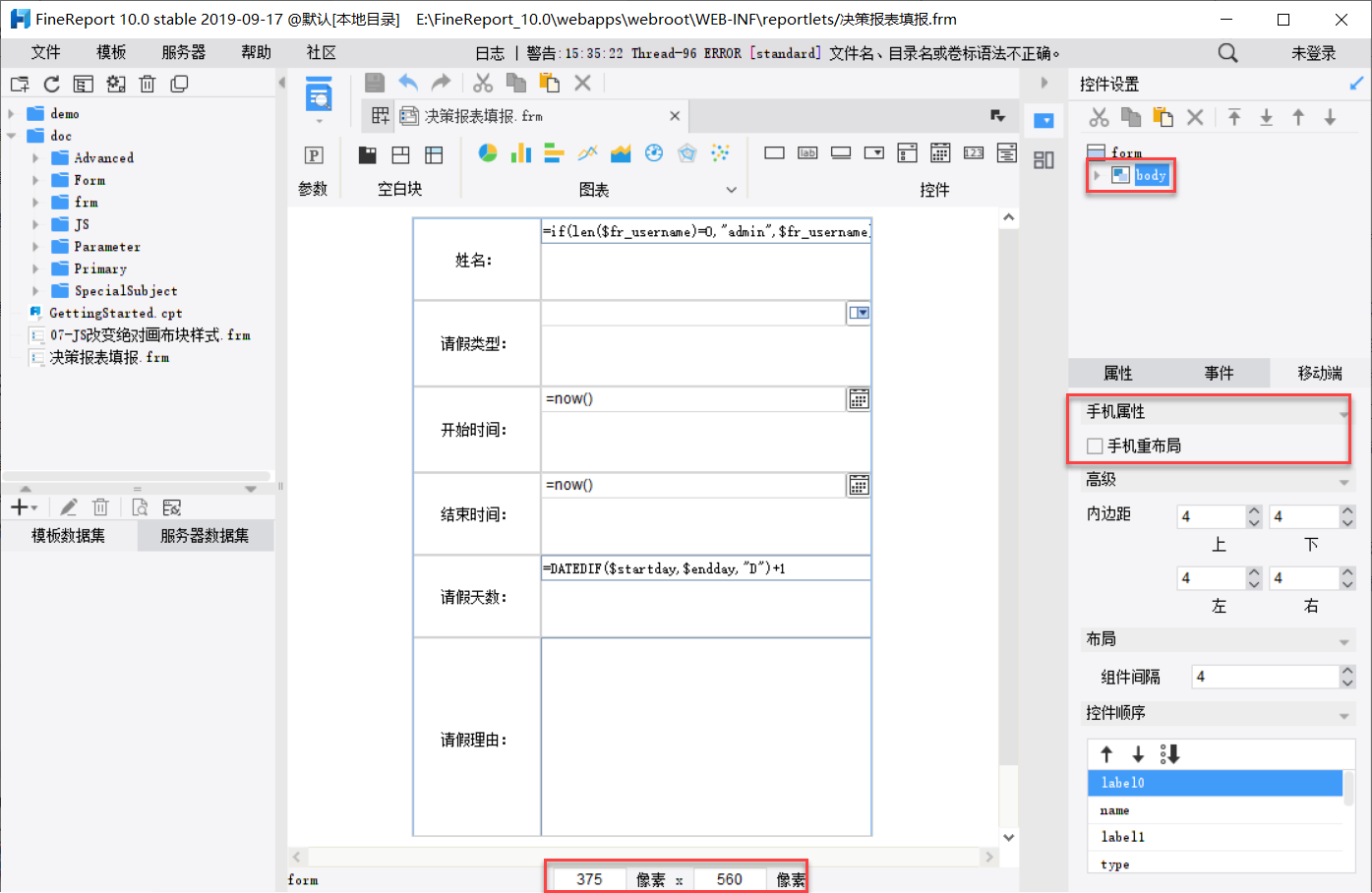Move selected widget down in 控件顺序

(1138, 754)
